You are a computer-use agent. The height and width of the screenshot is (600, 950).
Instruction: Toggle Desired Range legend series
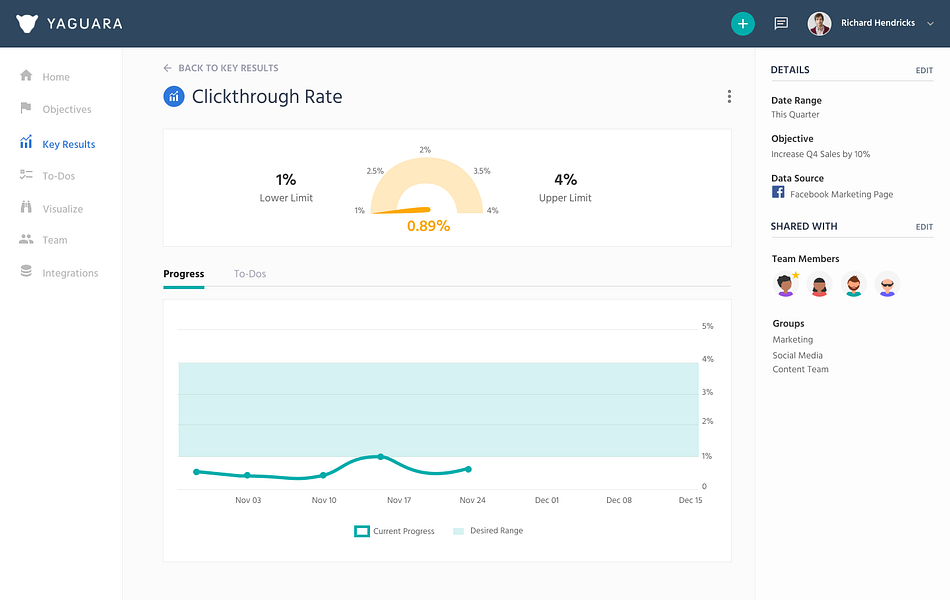(488, 531)
